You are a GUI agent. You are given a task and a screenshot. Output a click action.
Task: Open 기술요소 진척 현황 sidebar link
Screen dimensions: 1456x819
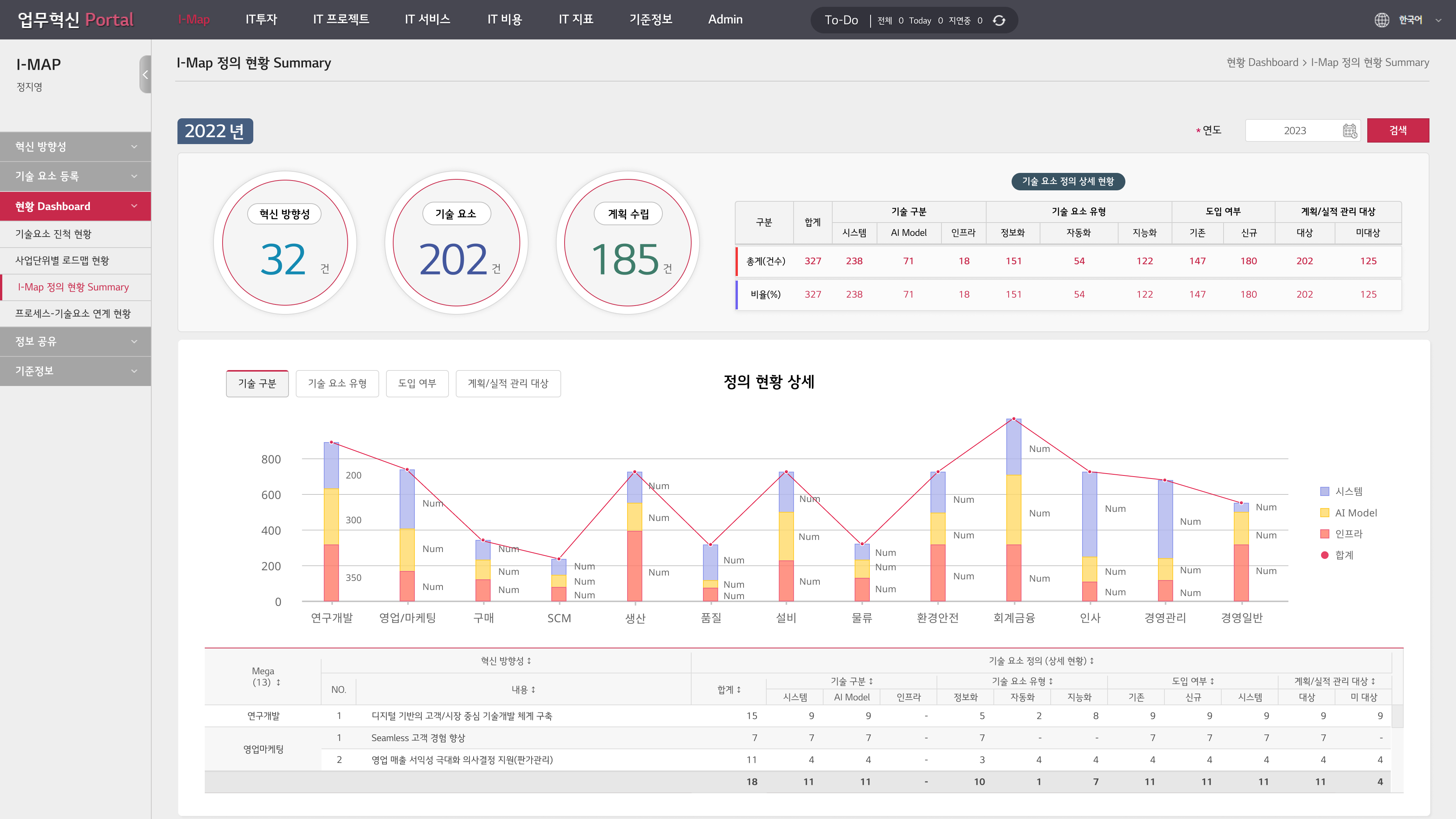(75, 234)
